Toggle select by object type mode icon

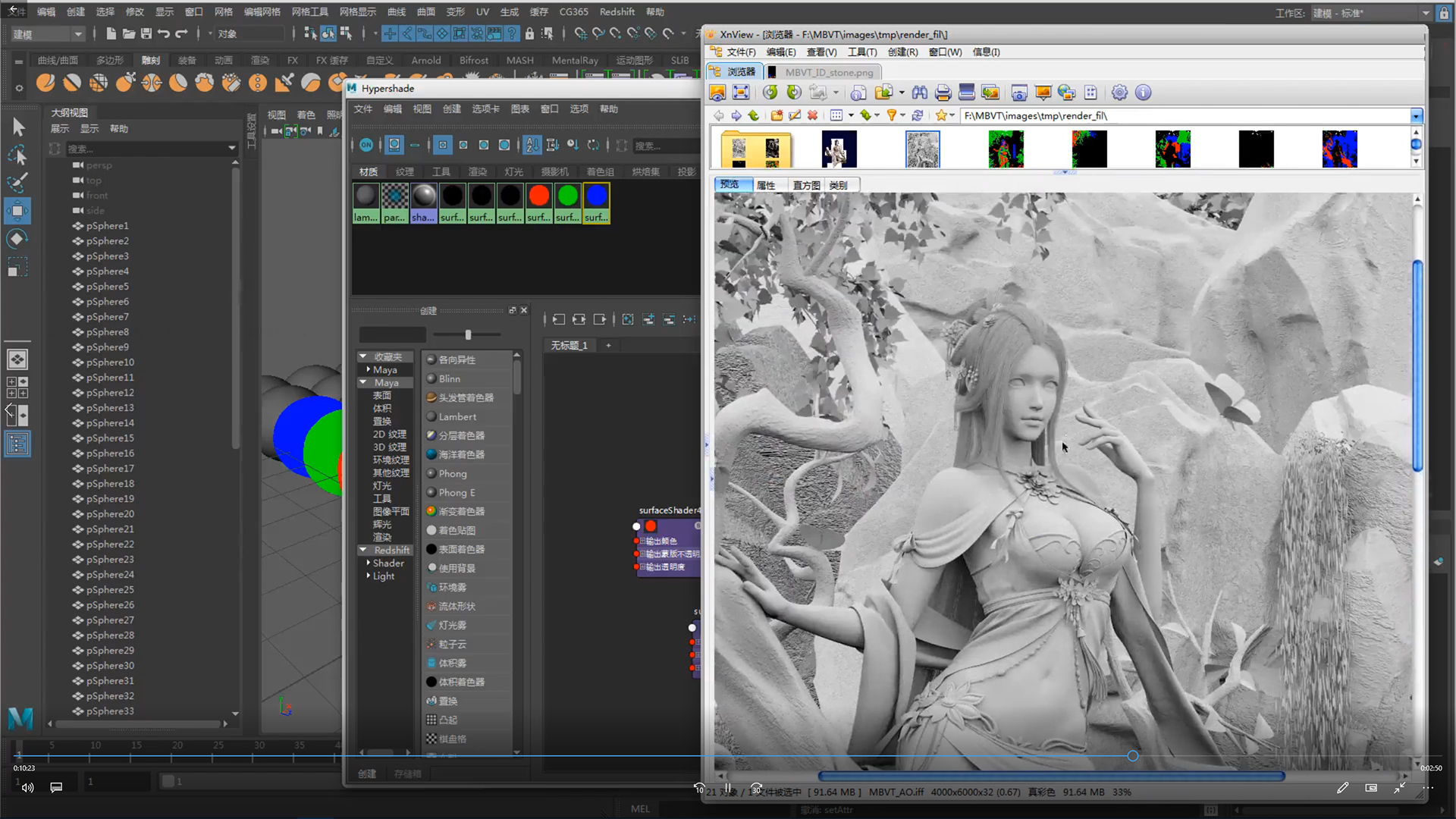[x=328, y=33]
